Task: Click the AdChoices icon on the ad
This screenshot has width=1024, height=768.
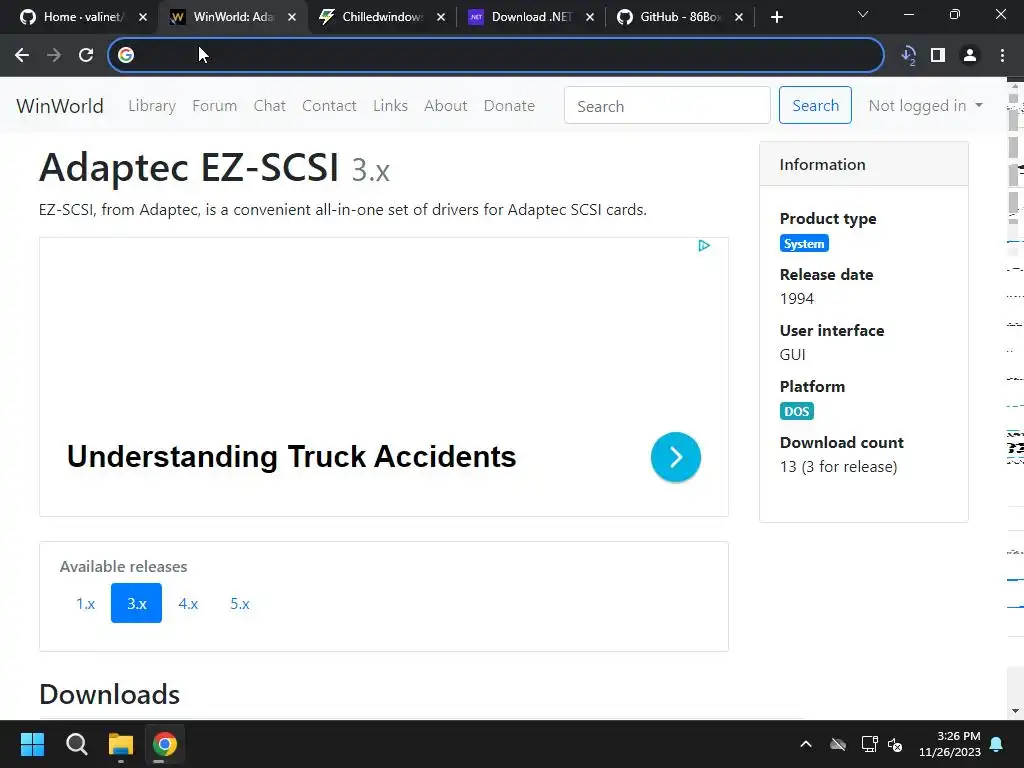Action: pos(704,246)
